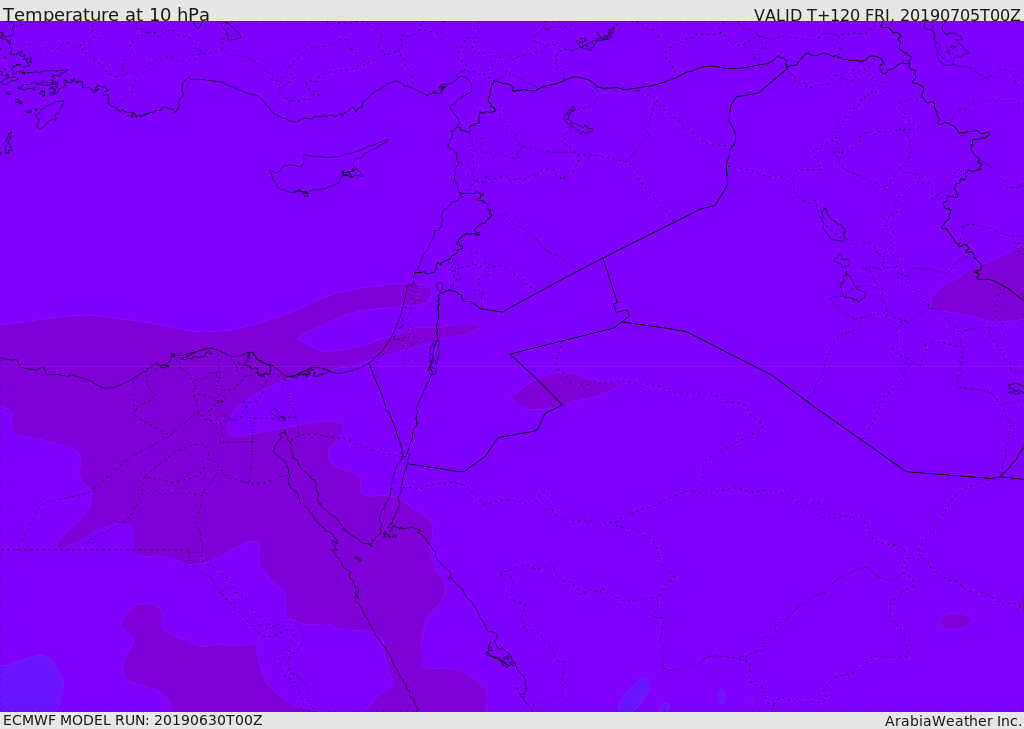Click the 'ECMWF MODEL RUN: 20190630T00Z' text
Viewport: 1024px width, 729px height.
[132, 720]
